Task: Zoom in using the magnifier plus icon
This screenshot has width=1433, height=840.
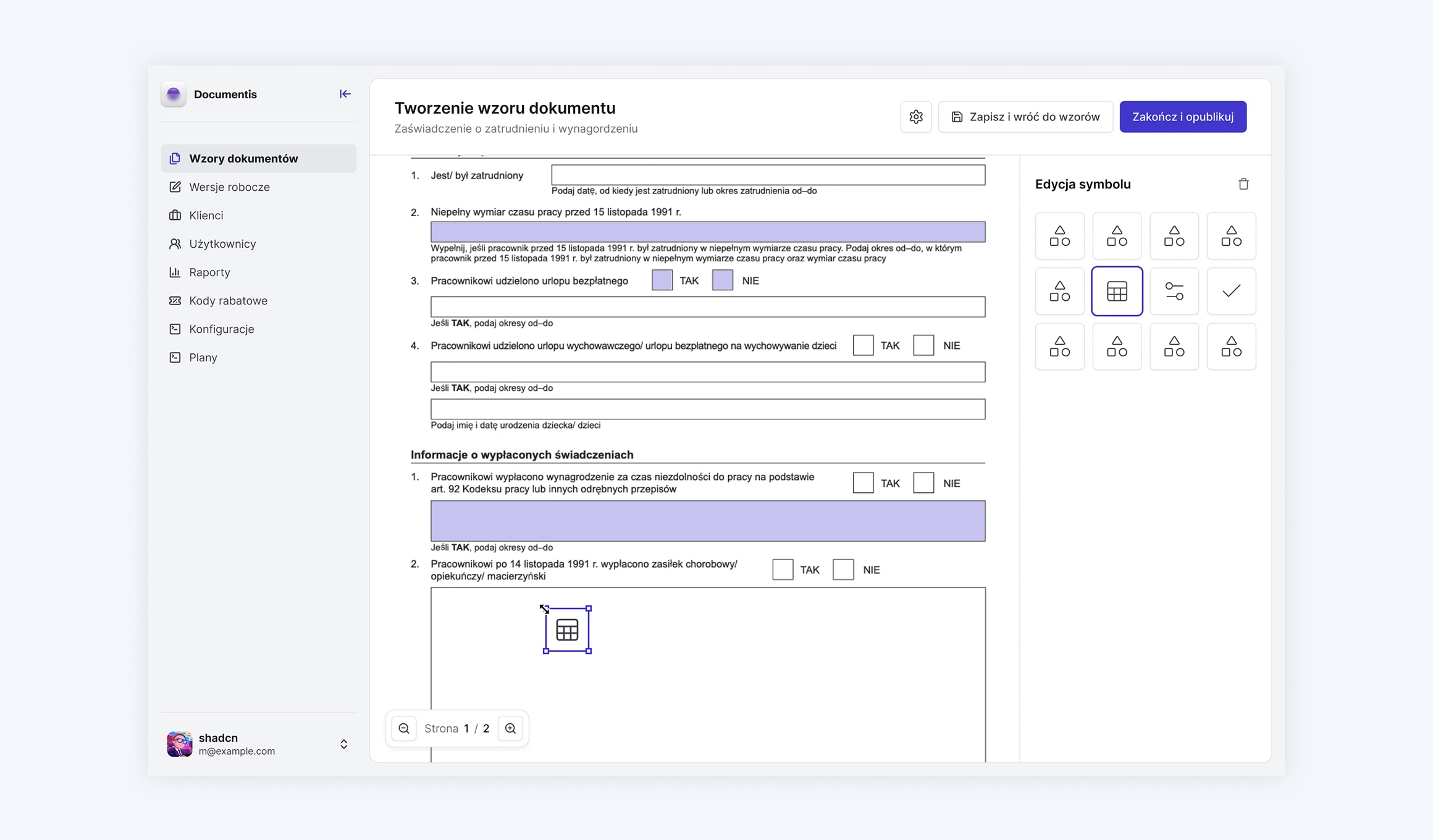Action: (x=510, y=728)
